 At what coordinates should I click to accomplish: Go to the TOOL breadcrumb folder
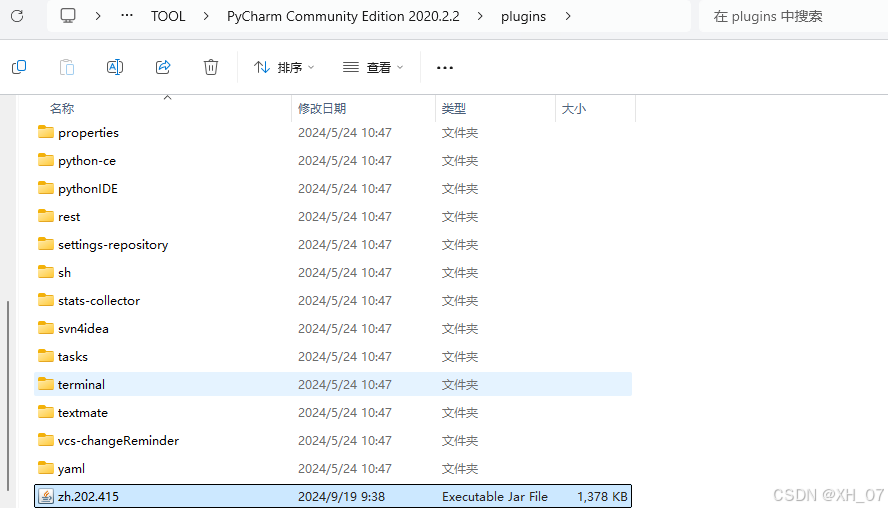click(168, 16)
